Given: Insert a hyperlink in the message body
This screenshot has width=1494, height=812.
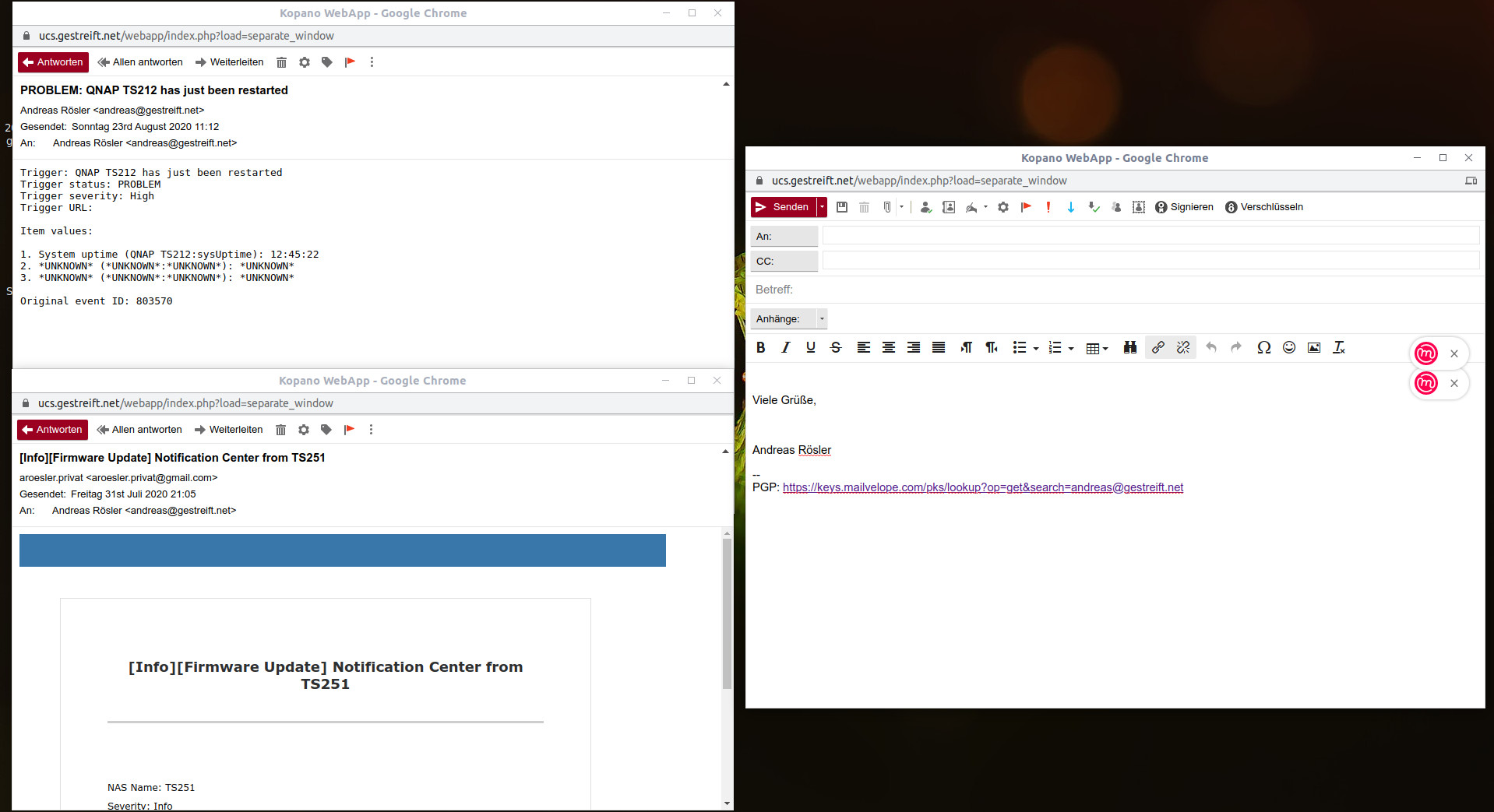Looking at the screenshot, I should tap(1157, 348).
